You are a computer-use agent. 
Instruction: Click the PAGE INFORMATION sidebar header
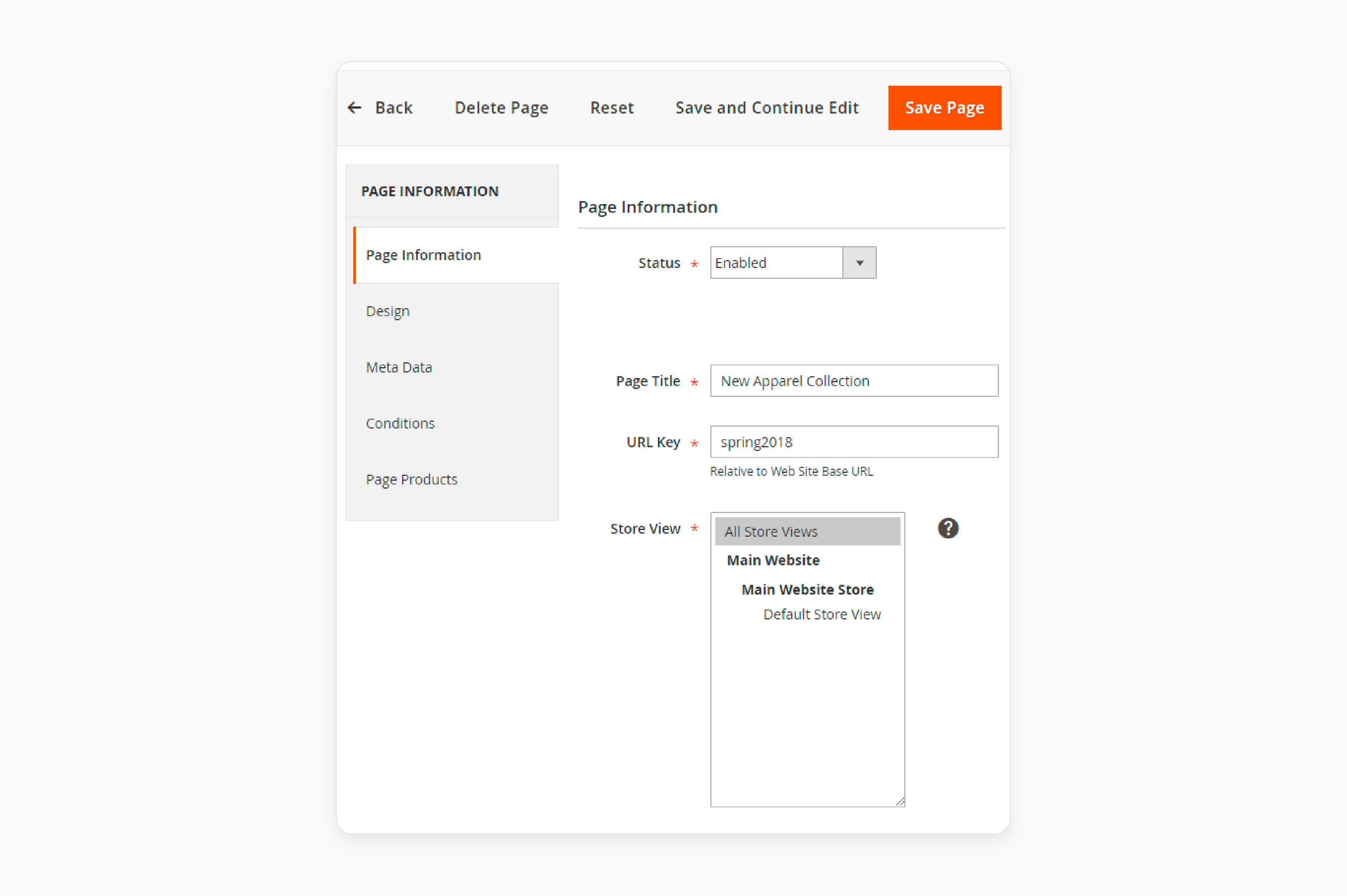(x=452, y=191)
